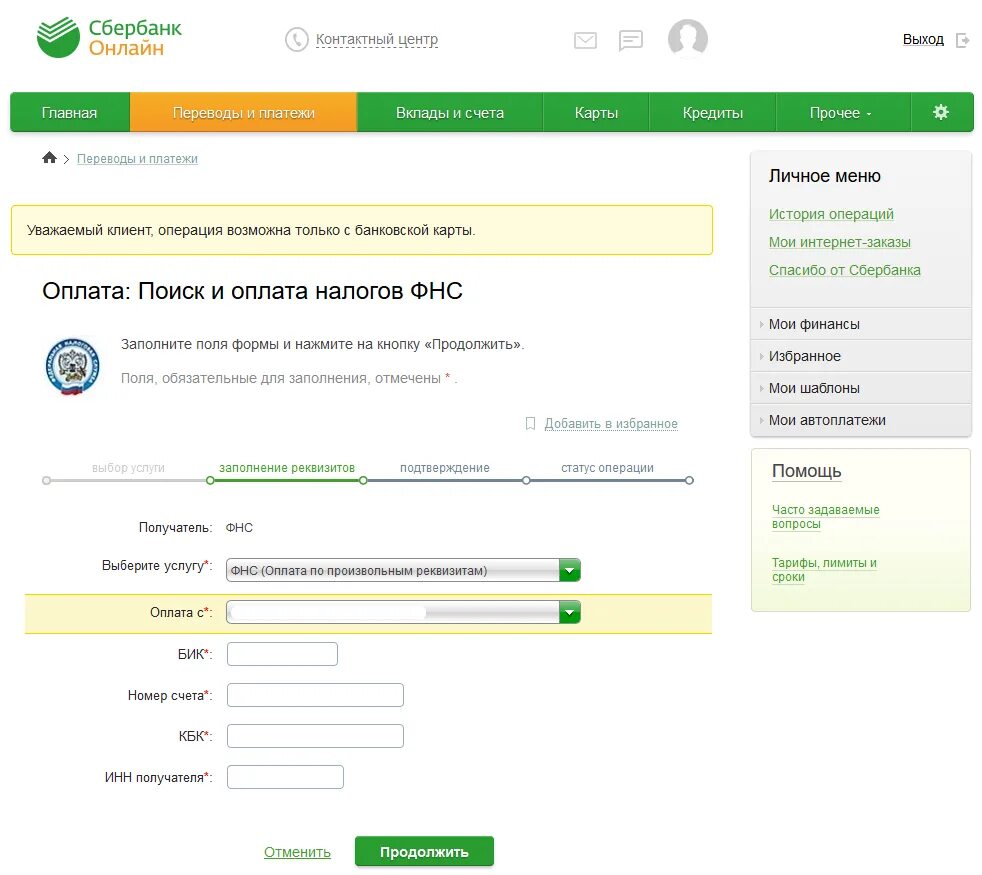Open the mail envelope icon in header
982x875 pixels.
[586, 41]
